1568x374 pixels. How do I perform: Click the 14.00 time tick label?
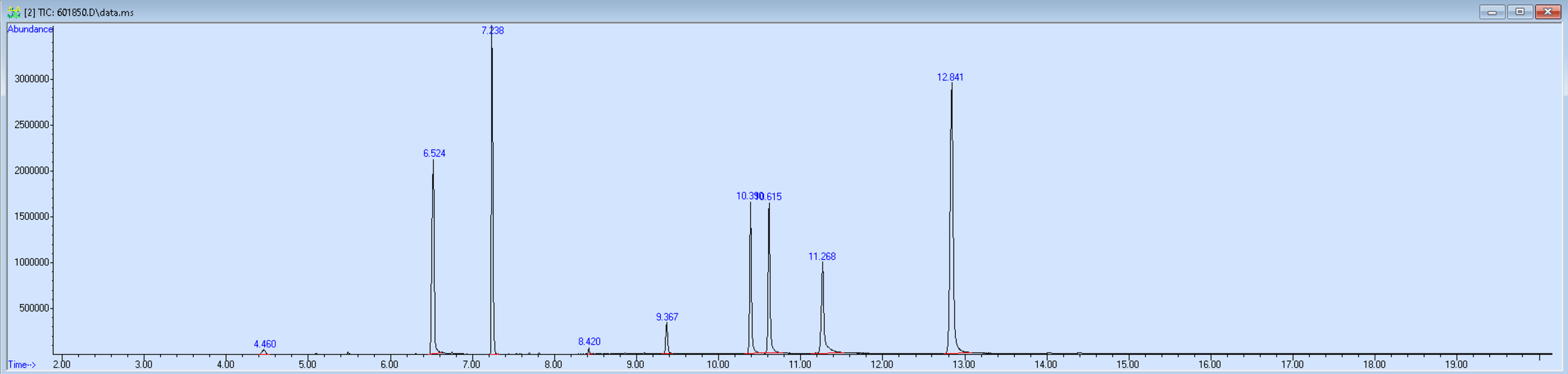point(1046,364)
